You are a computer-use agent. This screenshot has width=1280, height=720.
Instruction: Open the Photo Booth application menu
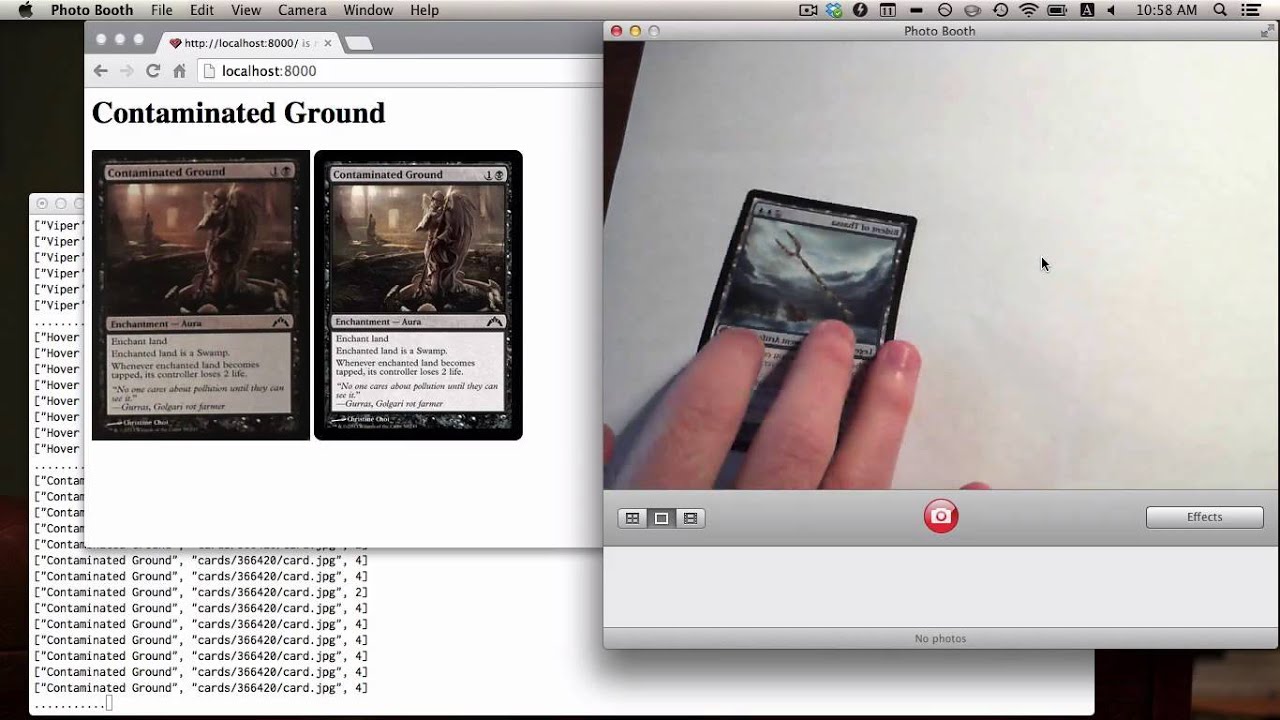[92, 10]
